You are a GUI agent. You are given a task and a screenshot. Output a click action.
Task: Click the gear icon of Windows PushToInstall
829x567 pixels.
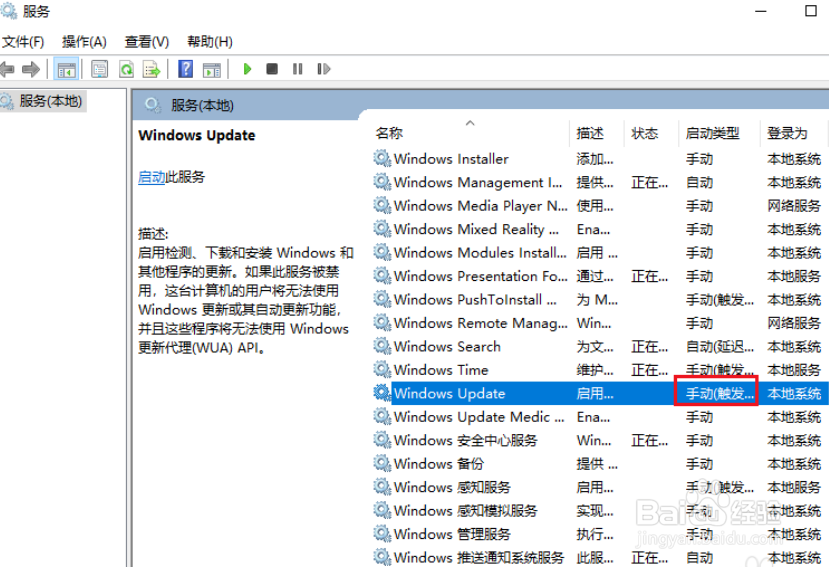(x=382, y=298)
